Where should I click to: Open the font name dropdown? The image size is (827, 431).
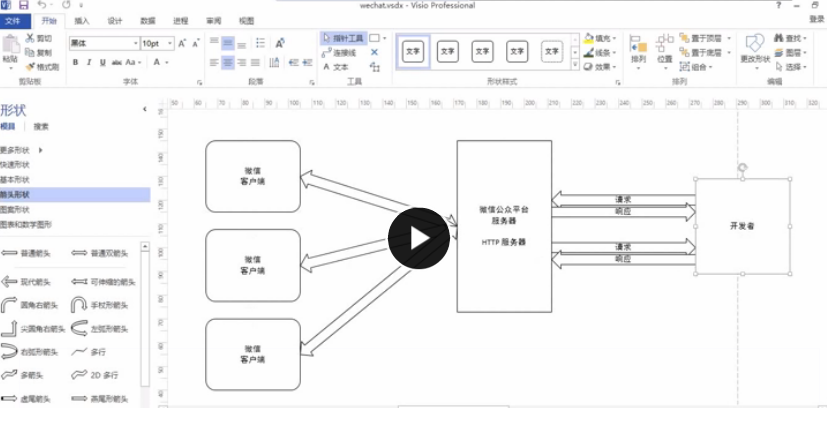pyautogui.click(x=136, y=43)
